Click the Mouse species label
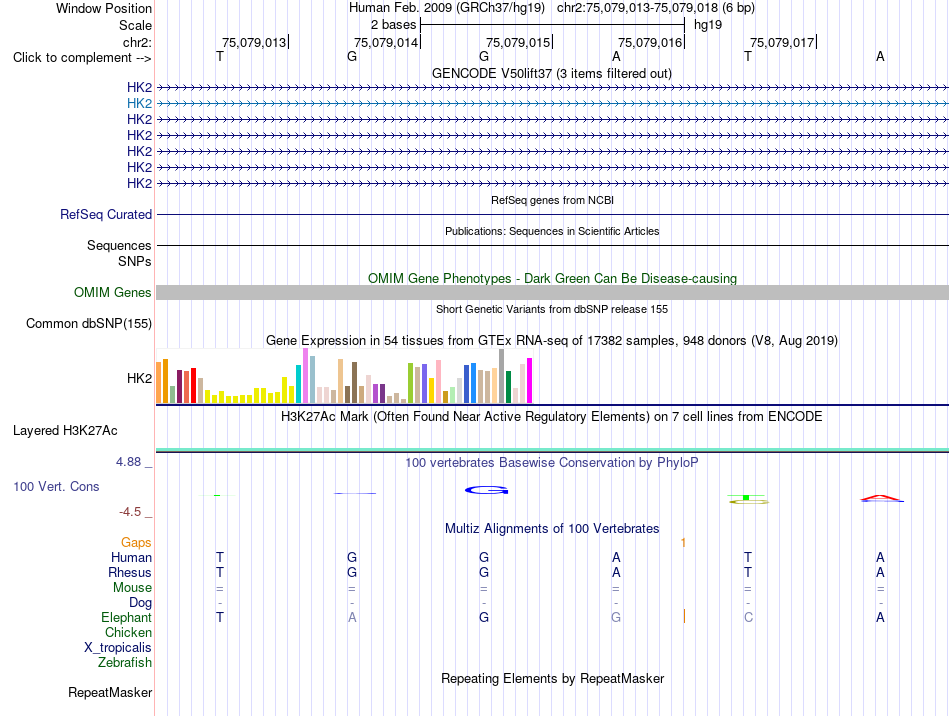950x716 pixels. [132, 588]
